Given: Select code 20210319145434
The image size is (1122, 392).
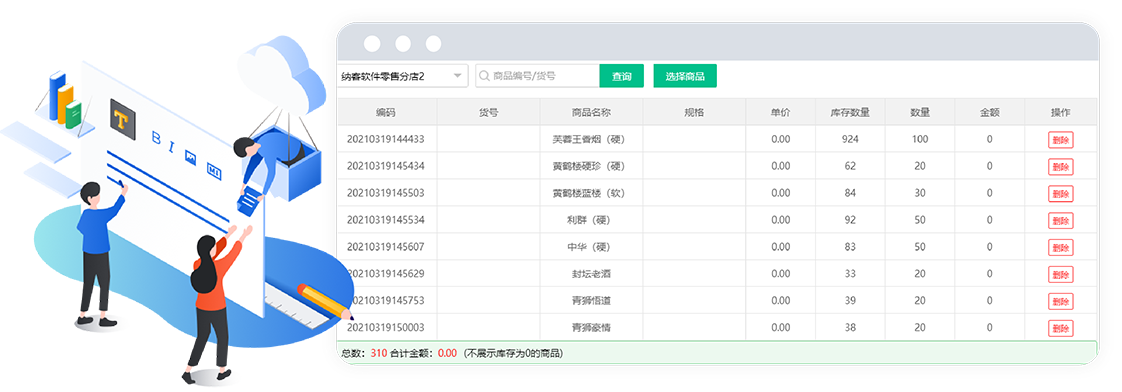Looking at the screenshot, I should tap(386, 166).
